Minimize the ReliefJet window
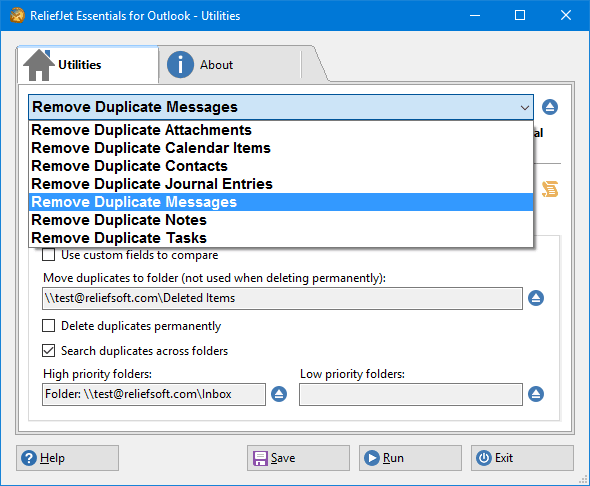 pos(475,15)
